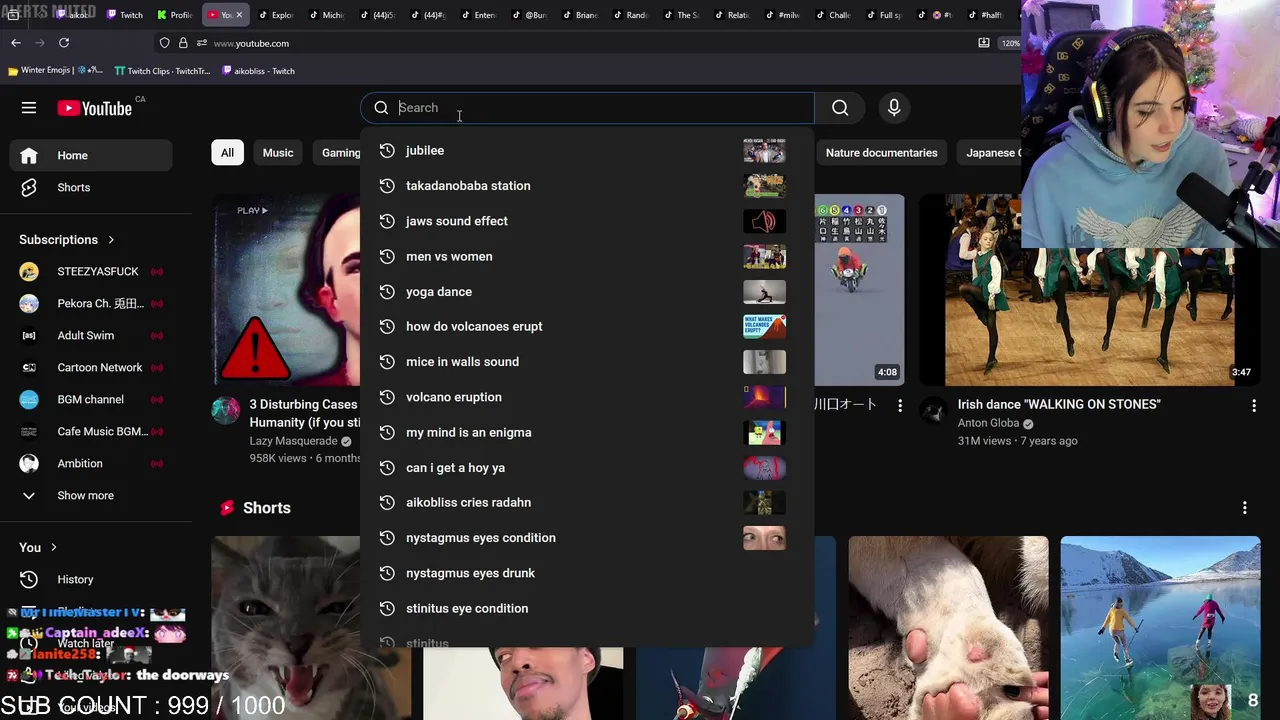The width and height of the screenshot is (1280, 720).
Task: Open the Lazy Masquerade channel avatar
Action: pos(226,410)
